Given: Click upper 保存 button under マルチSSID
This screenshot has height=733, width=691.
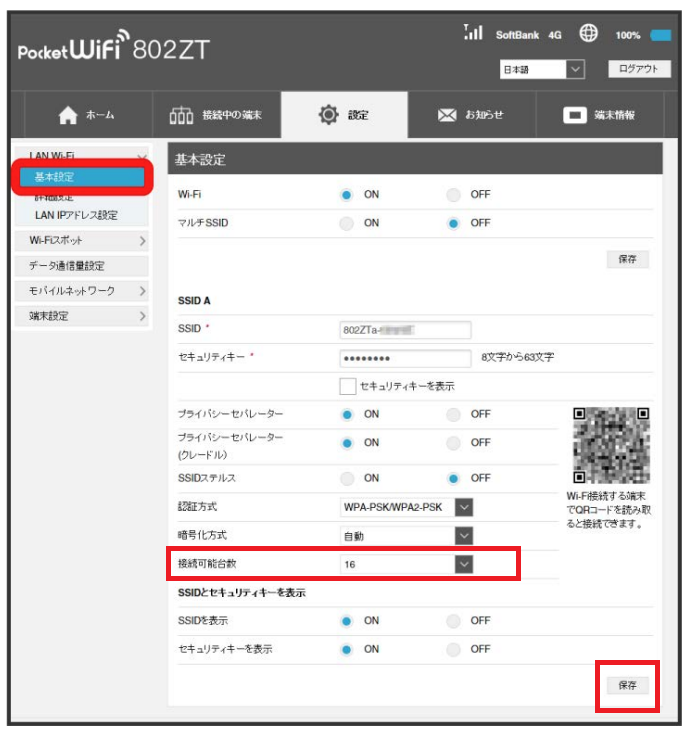Looking at the screenshot, I should click(627, 259).
